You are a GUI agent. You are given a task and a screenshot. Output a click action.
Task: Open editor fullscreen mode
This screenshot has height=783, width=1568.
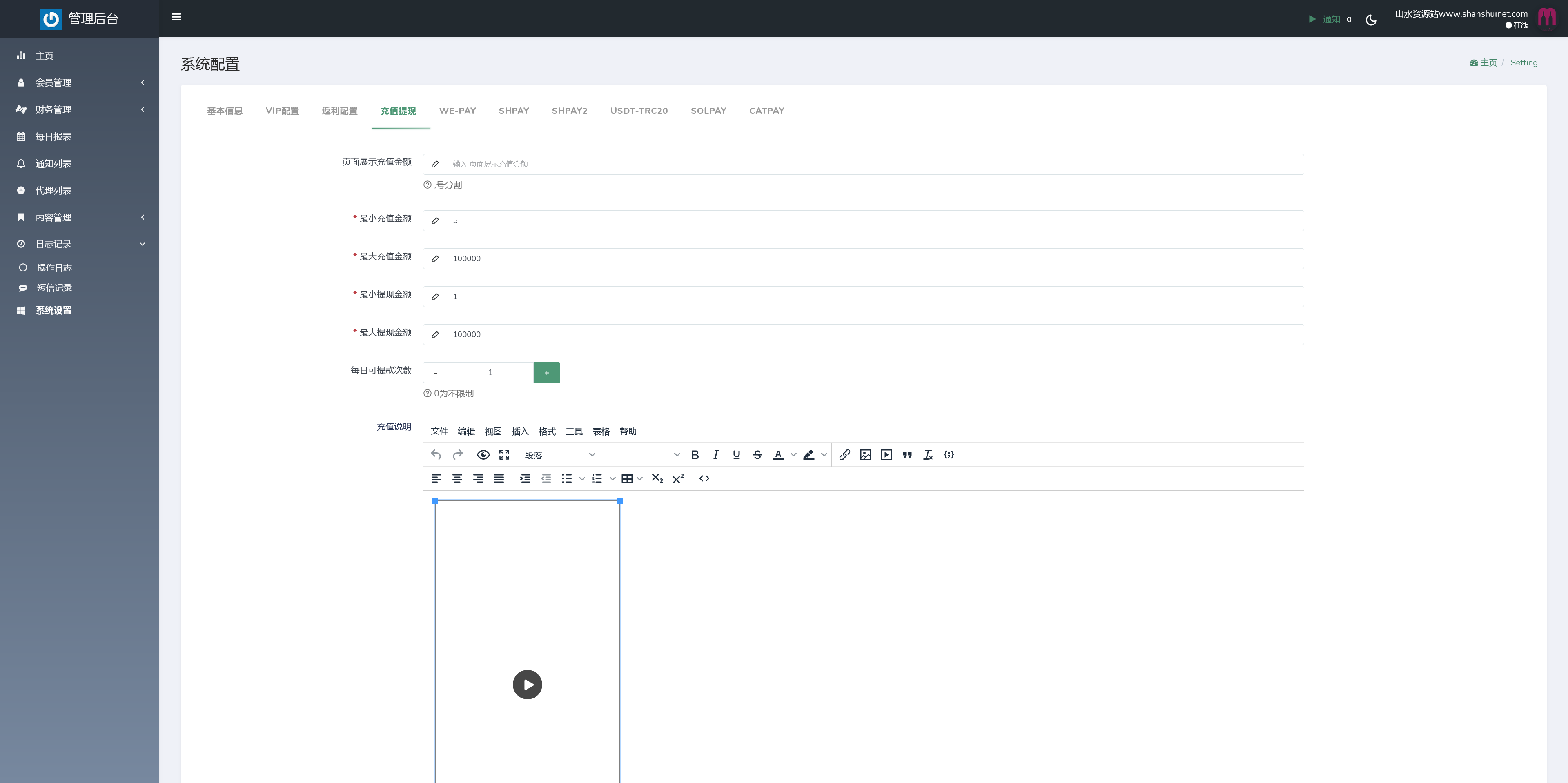point(504,454)
